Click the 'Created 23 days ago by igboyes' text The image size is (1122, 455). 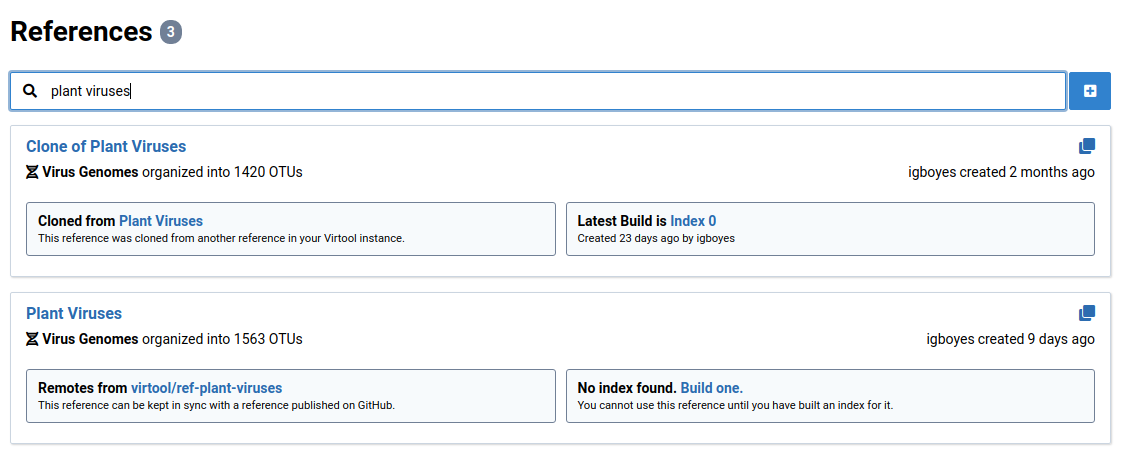point(656,239)
